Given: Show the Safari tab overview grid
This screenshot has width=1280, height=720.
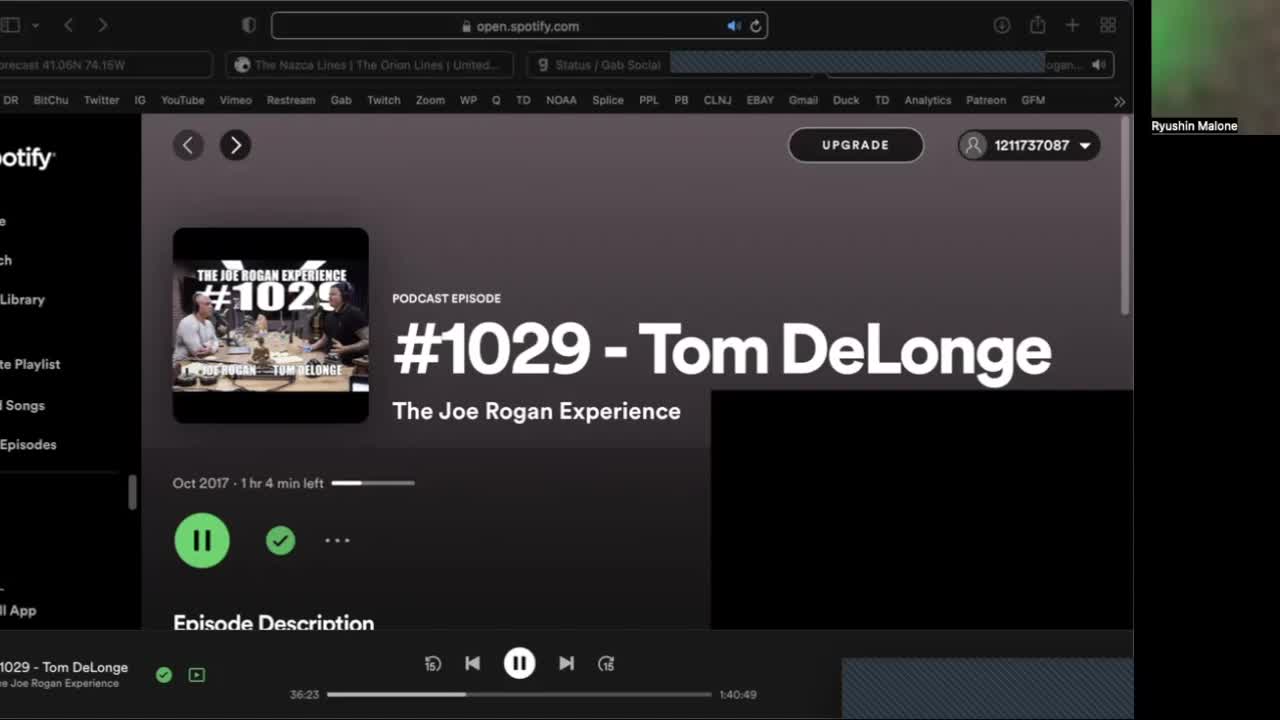Looking at the screenshot, I should click(x=1108, y=25).
